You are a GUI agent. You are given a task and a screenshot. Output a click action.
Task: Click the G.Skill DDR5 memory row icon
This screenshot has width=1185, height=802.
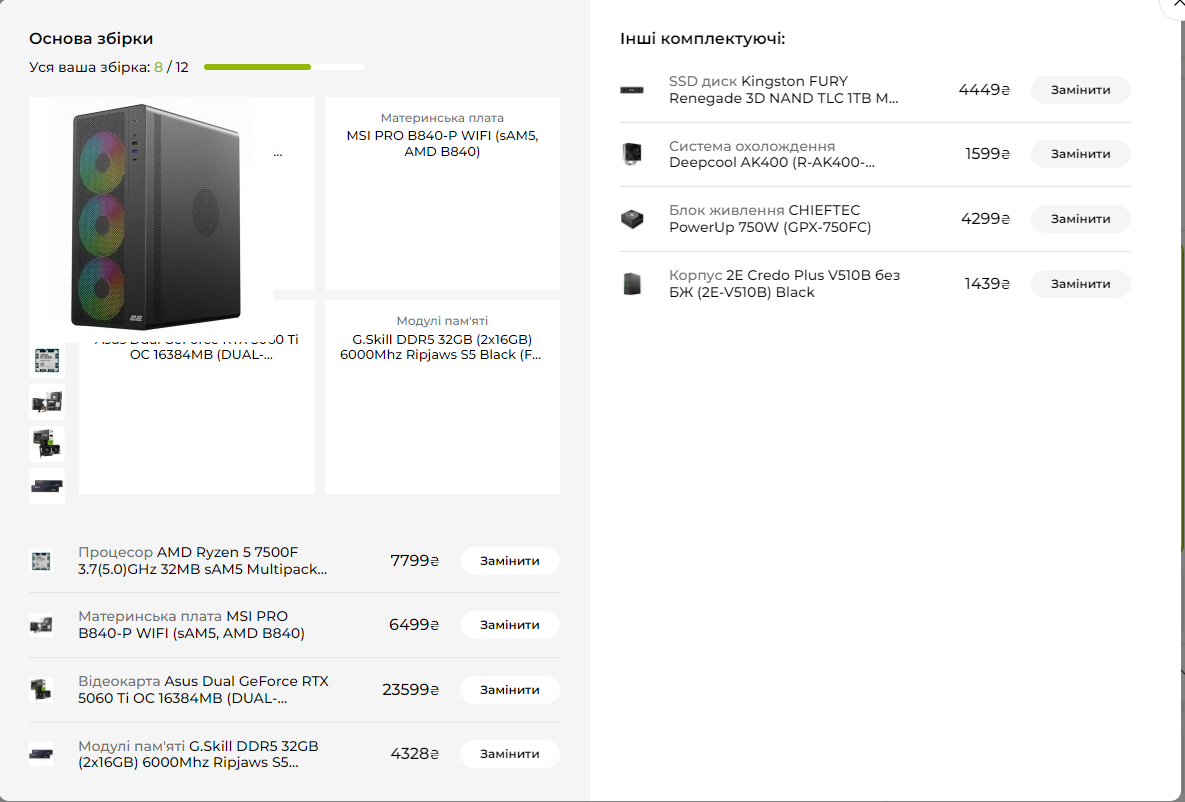click(x=41, y=754)
